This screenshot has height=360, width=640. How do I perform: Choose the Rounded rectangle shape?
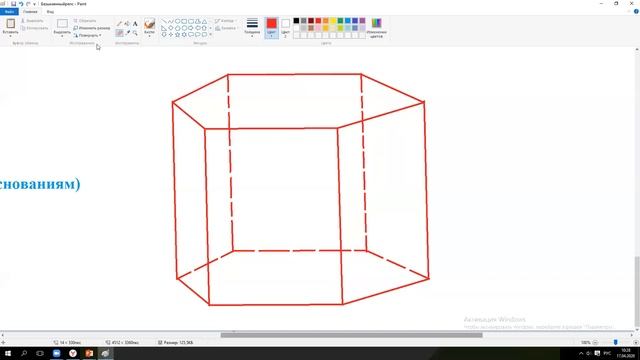click(191, 21)
